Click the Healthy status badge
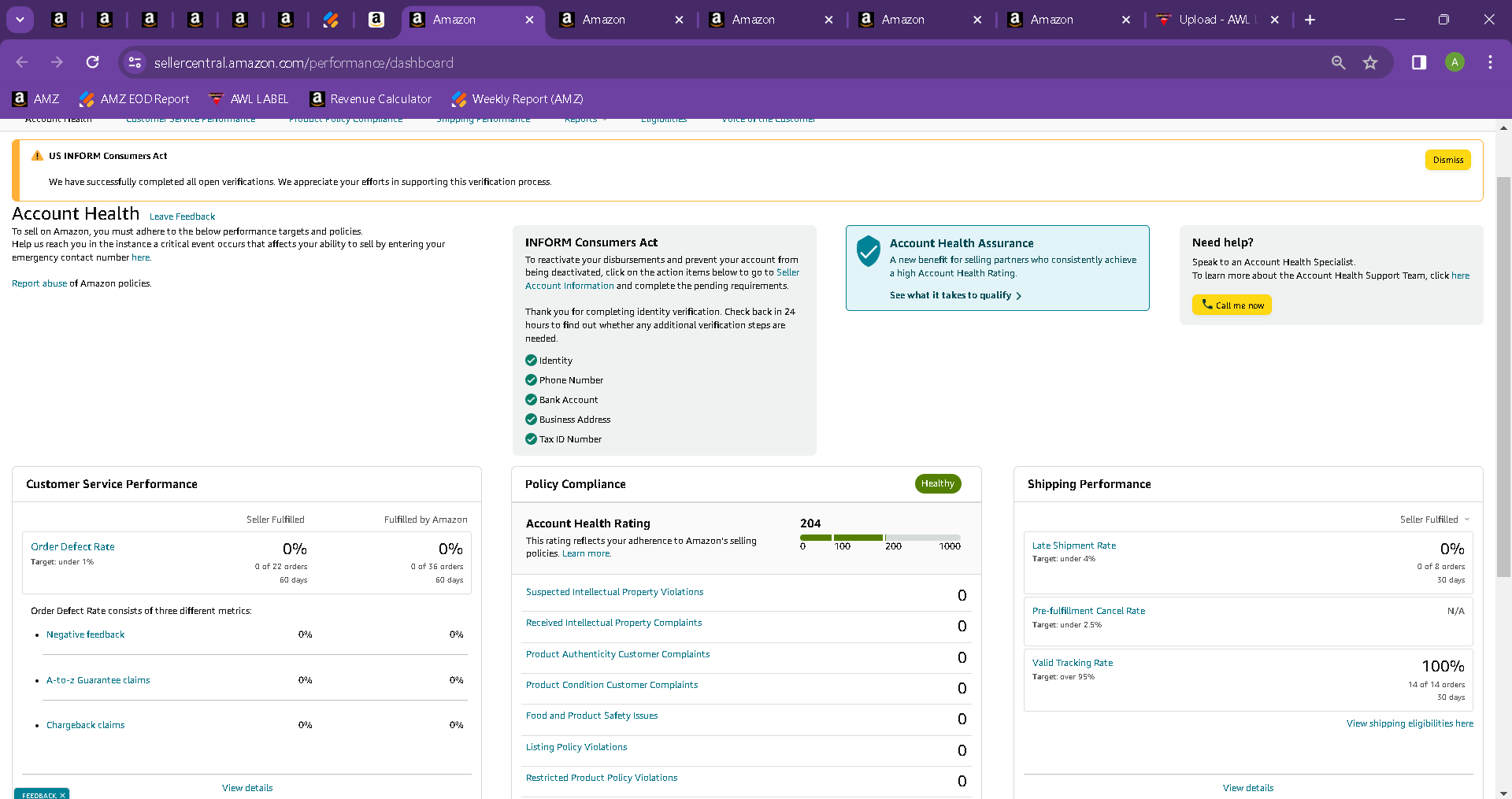This screenshot has height=799, width=1512. pyautogui.click(x=938, y=483)
